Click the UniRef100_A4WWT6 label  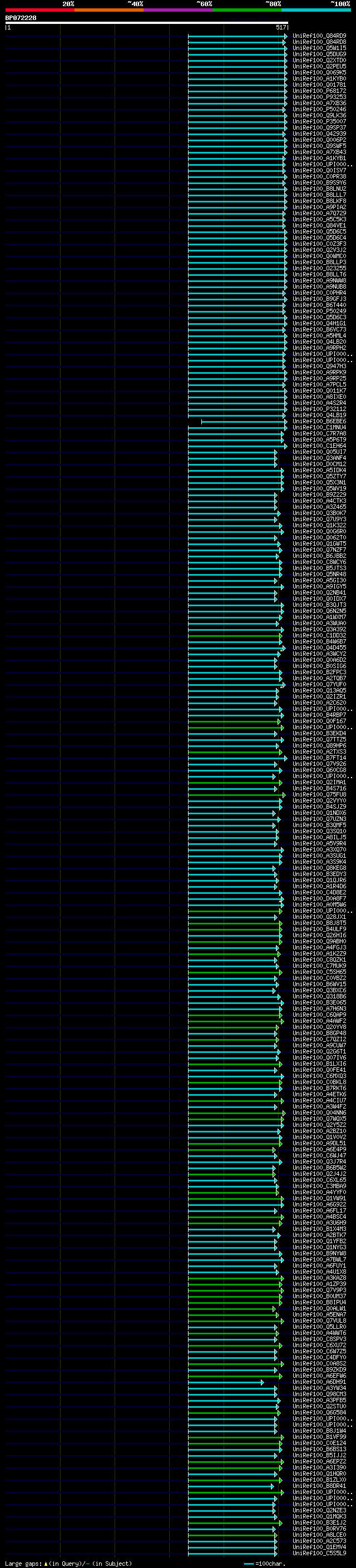pos(319,1333)
